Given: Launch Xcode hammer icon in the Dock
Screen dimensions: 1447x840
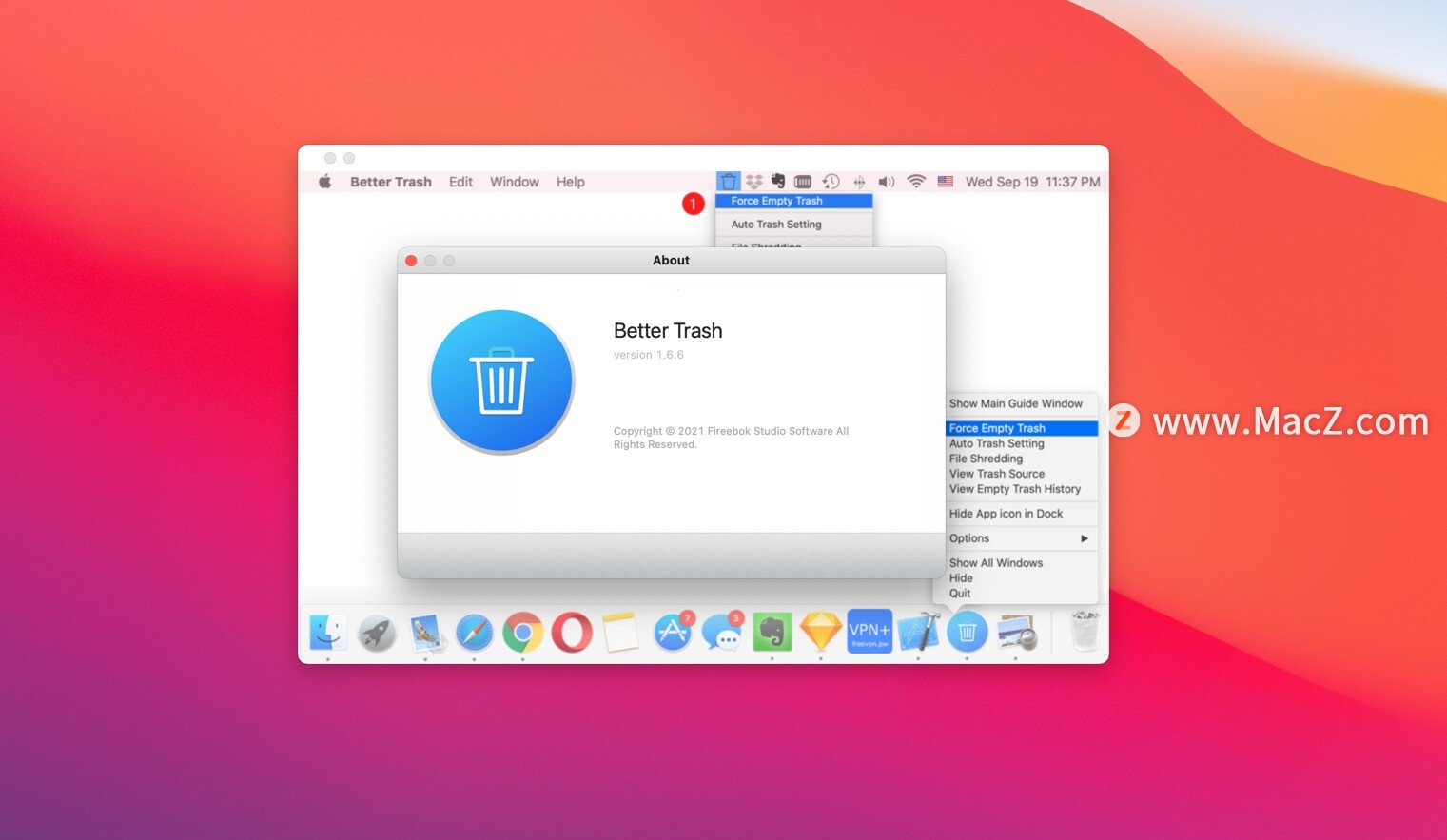Looking at the screenshot, I should 919,632.
